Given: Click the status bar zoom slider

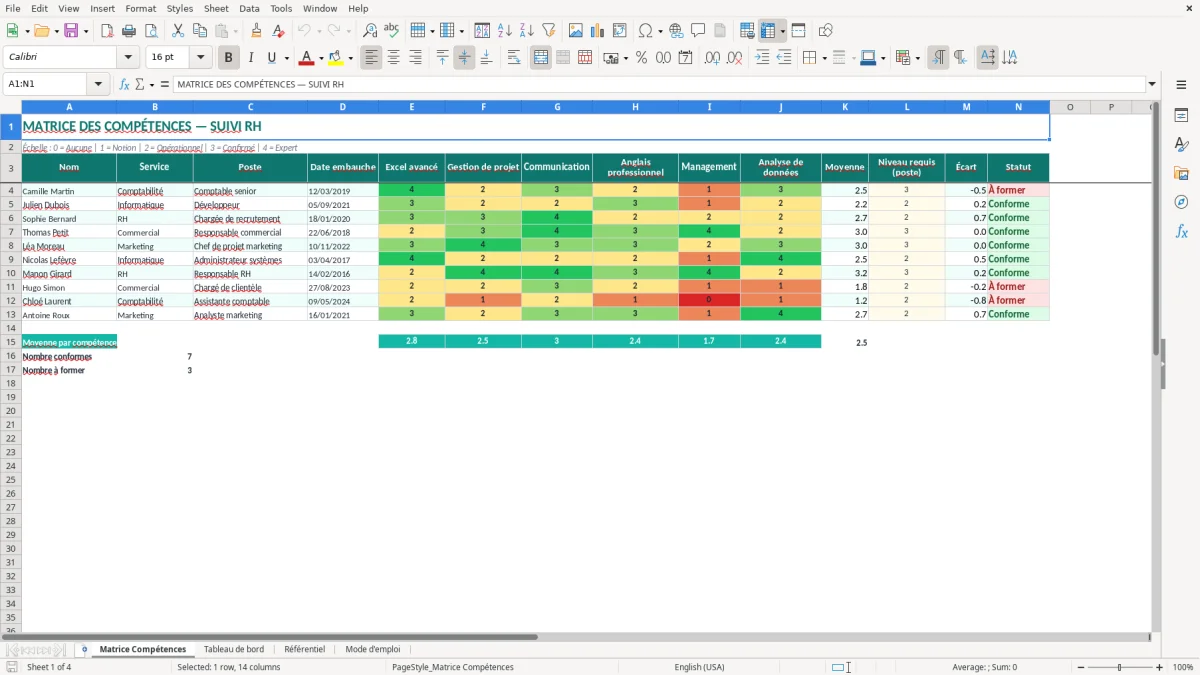Looking at the screenshot, I should (1119, 667).
